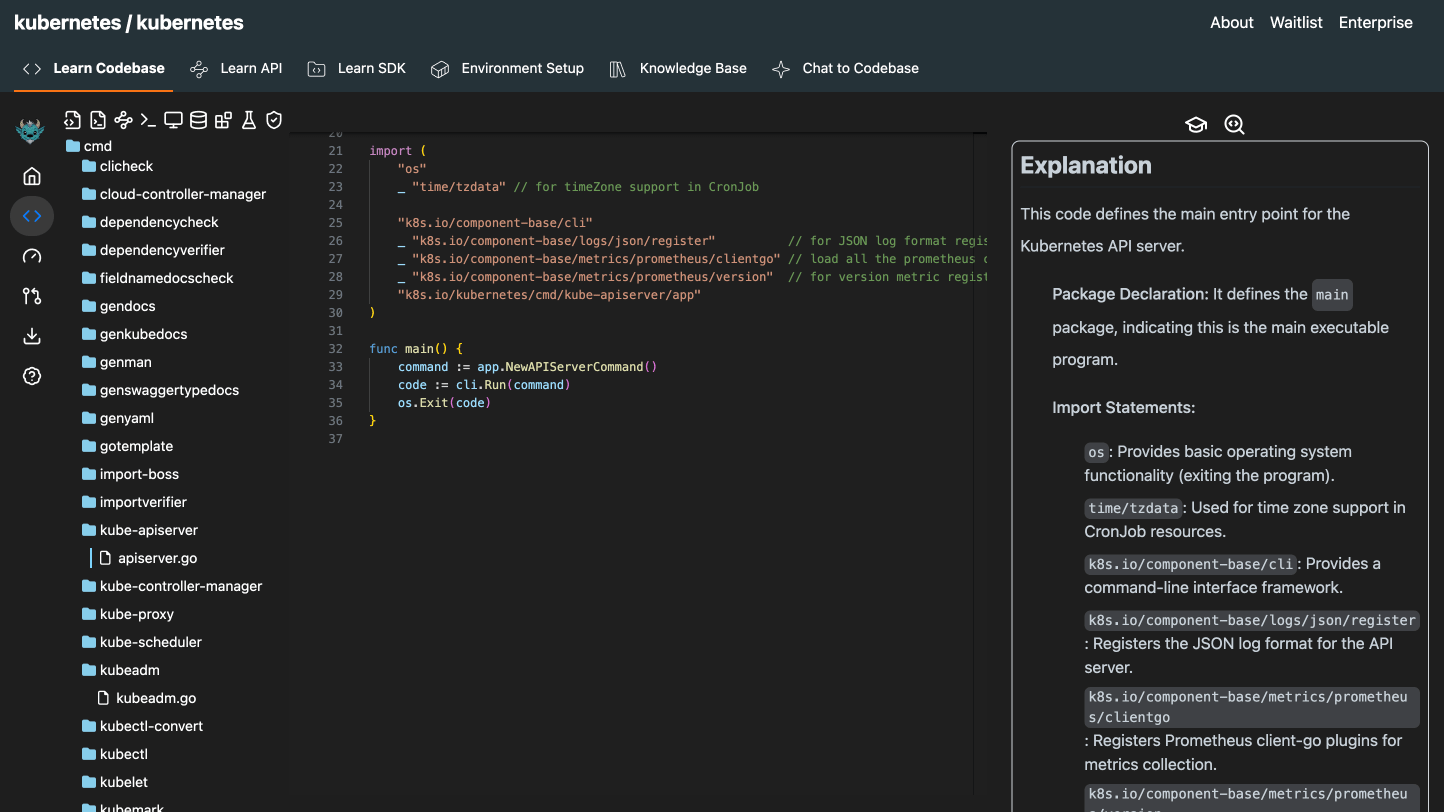Expand the clicheck folder
This screenshot has width=1444, height=812.
[117, 166]
